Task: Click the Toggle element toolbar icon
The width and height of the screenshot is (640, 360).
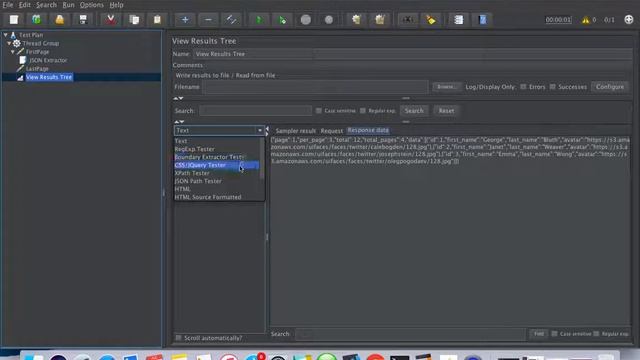Action: tap(231, 20)
